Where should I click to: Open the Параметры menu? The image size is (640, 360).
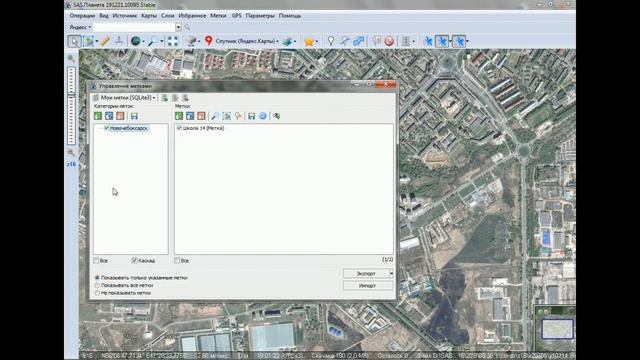[260, 16]
